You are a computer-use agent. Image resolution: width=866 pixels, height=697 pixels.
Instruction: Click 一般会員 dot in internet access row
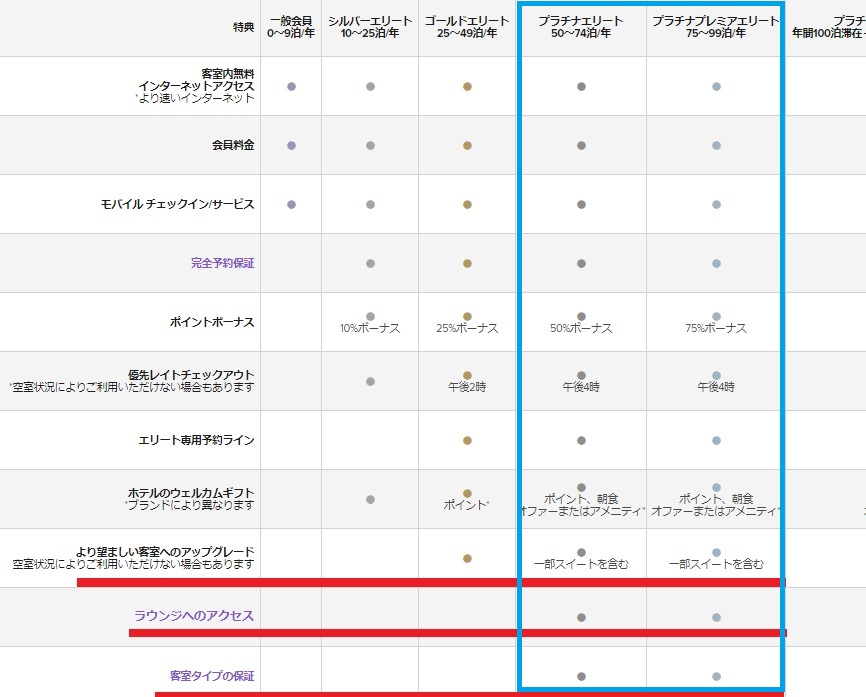(x=292, y=87)
